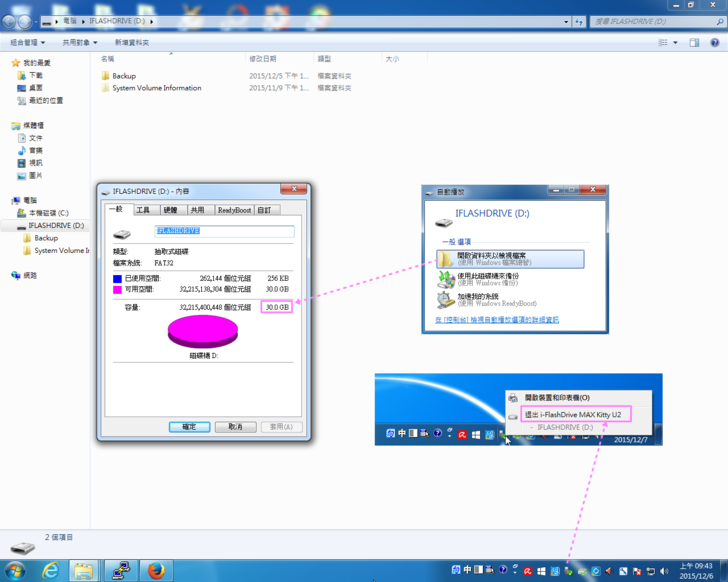
Task: Click the 取消 button
Action: (x=235, y=426)
